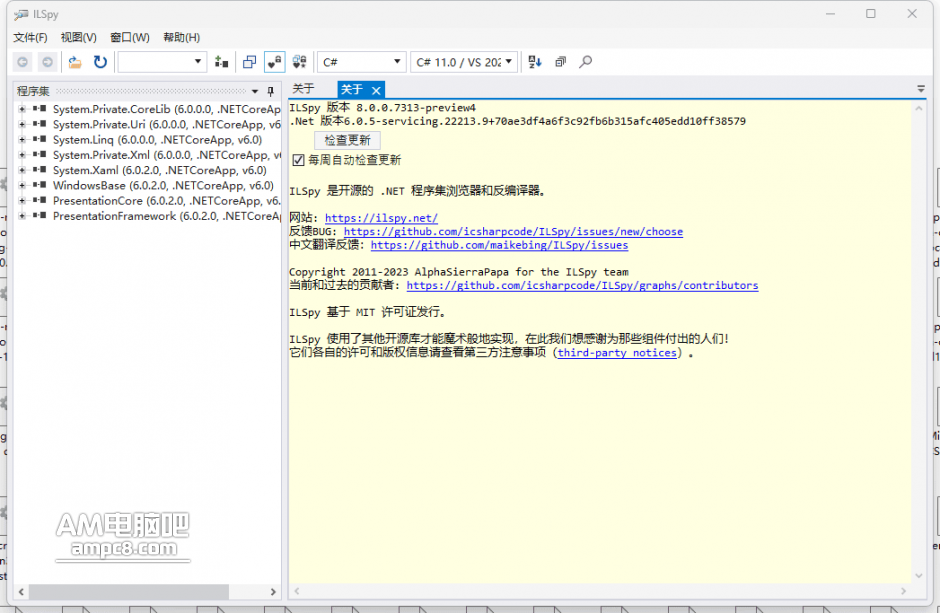Viewport: 940px width, 613px height.
Task: Open the C# 11.0 / VS 2022 version dropdown
Action: click(x=464, y=62)
